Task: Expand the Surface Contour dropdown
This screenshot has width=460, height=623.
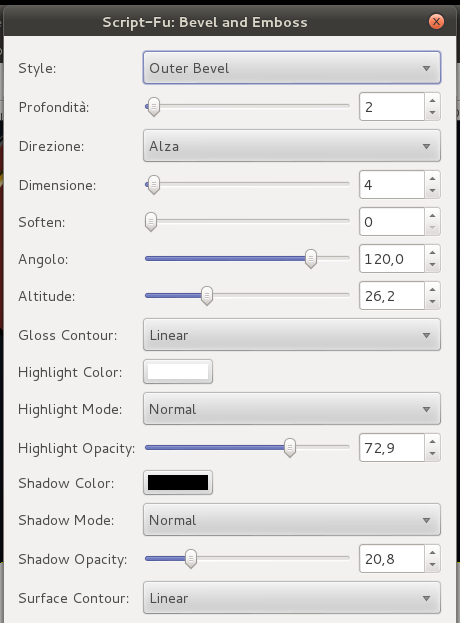Action: pos(292,598)
